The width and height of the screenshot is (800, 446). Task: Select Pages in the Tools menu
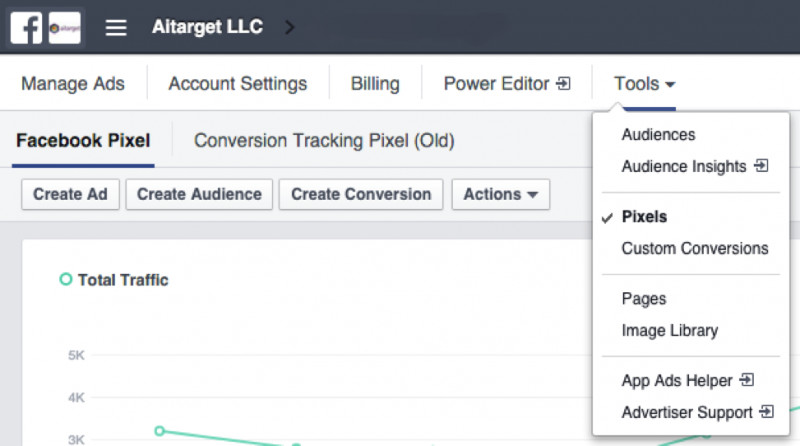[644, 299]
